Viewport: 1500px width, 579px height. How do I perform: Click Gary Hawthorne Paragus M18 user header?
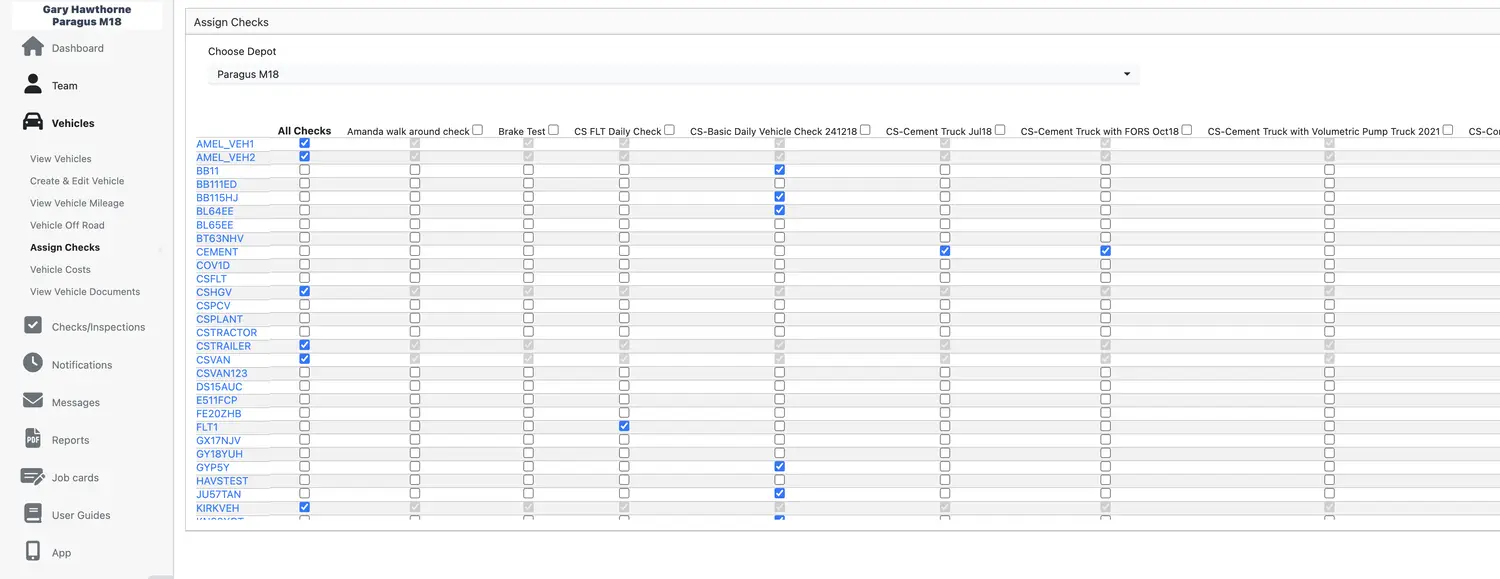(87, 15)
